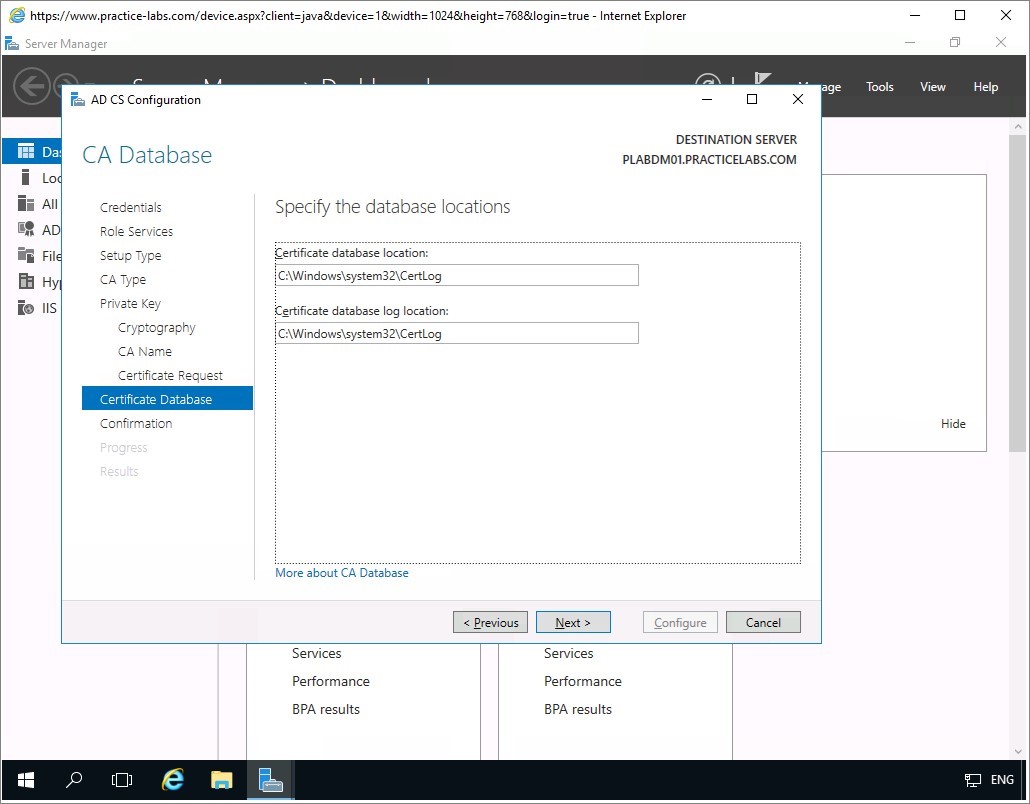
Task: Open the More about CA Database link
Action: 342,573
